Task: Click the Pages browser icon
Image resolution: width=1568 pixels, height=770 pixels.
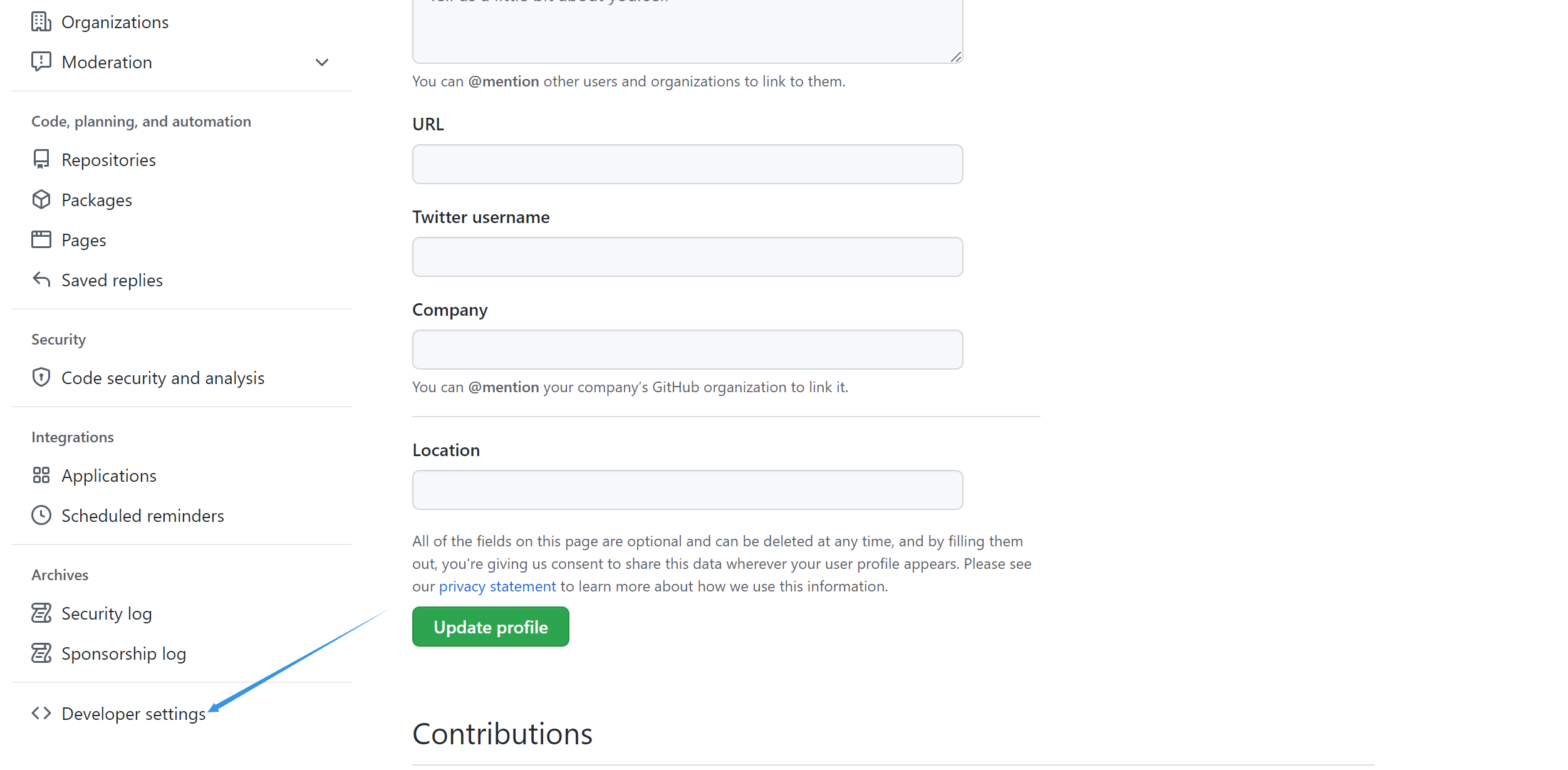Action: 41,239
